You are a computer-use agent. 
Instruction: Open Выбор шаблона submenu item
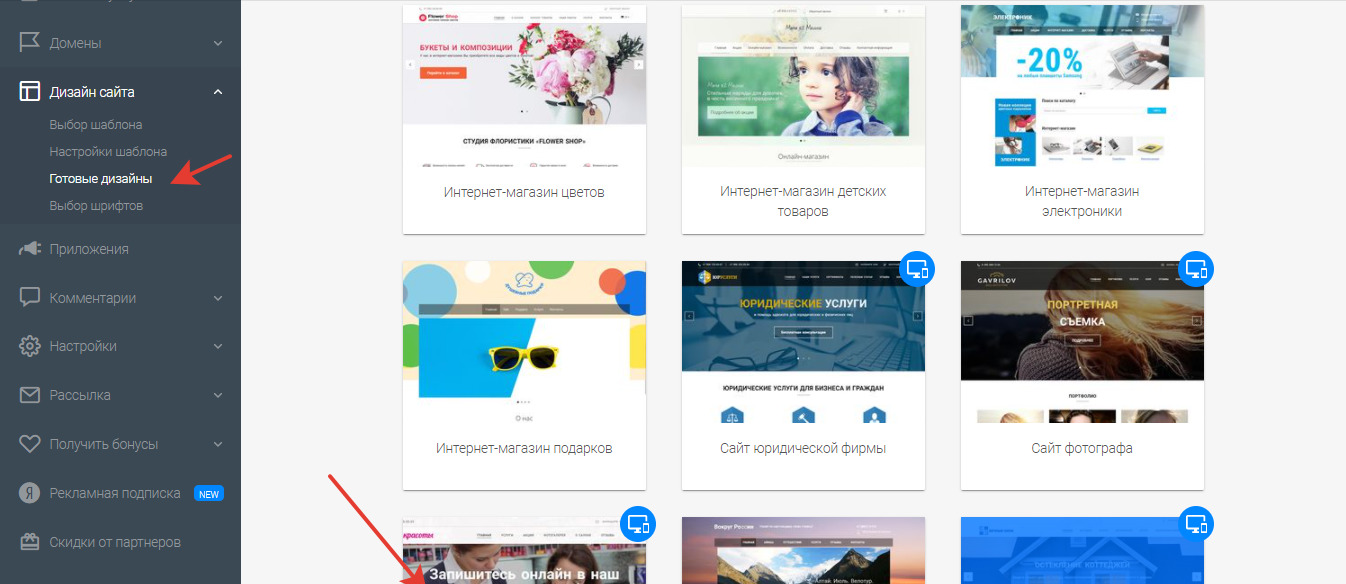[x=96, y=125]
